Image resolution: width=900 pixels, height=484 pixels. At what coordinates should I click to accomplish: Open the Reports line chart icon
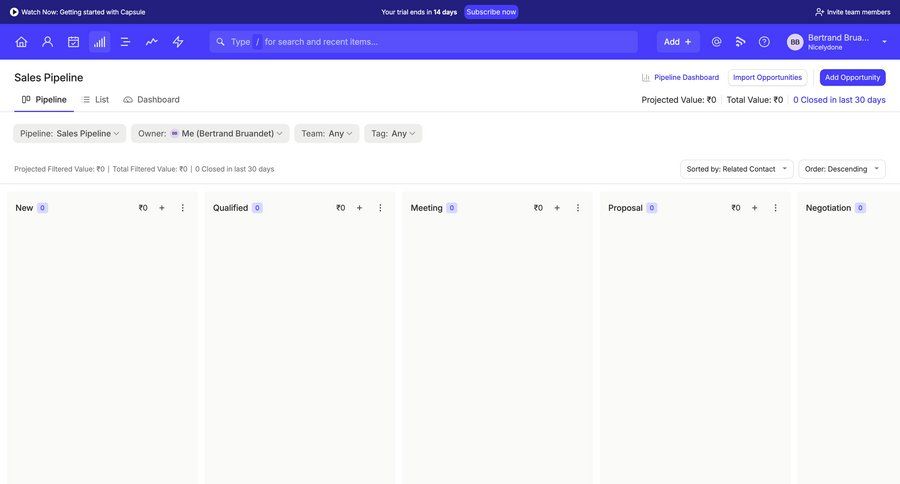(x=152, y=42)
